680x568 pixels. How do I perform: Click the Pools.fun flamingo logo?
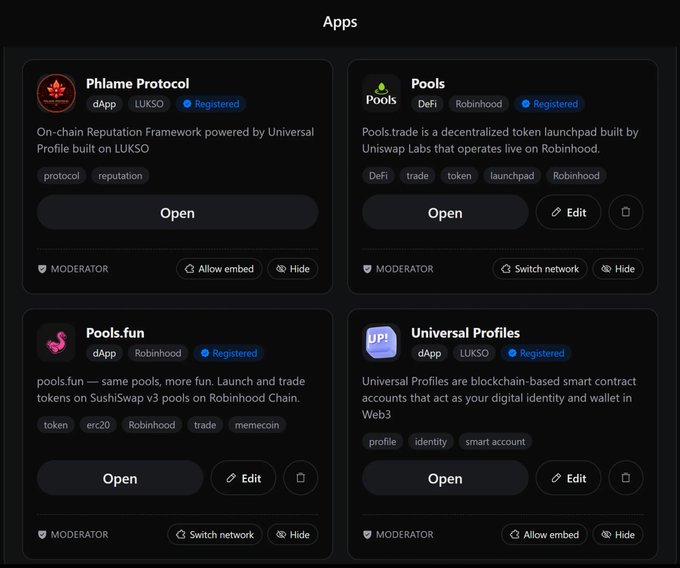pyautogui.click(x=56, y=343)
